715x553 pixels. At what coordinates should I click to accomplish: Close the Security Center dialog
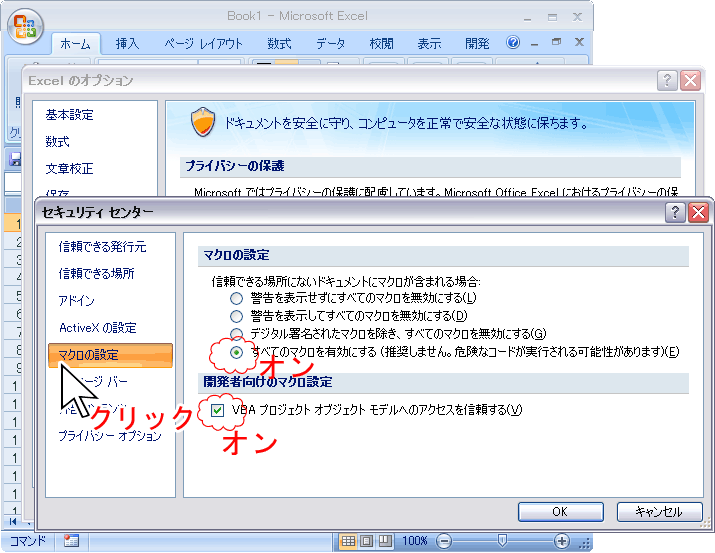(698, 212)
